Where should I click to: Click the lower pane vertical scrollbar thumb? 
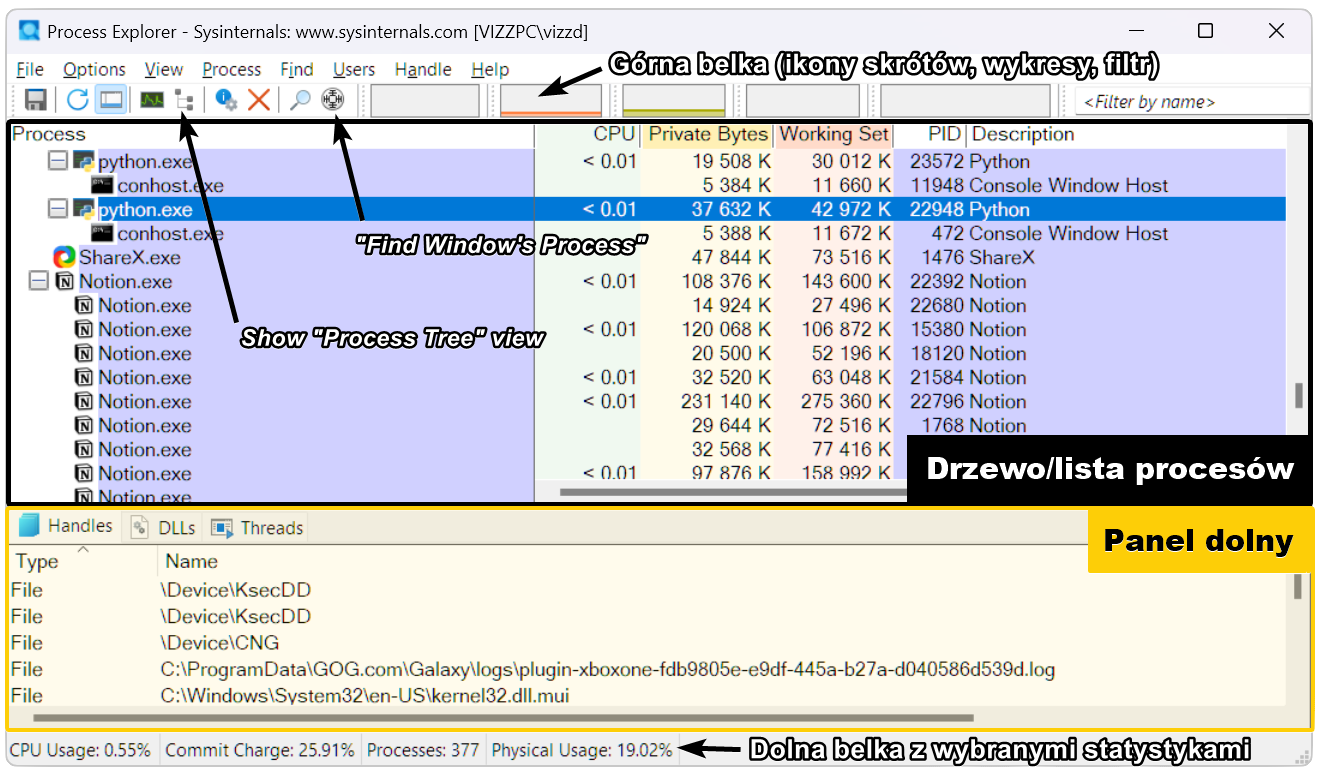[x=1297, y=585]
